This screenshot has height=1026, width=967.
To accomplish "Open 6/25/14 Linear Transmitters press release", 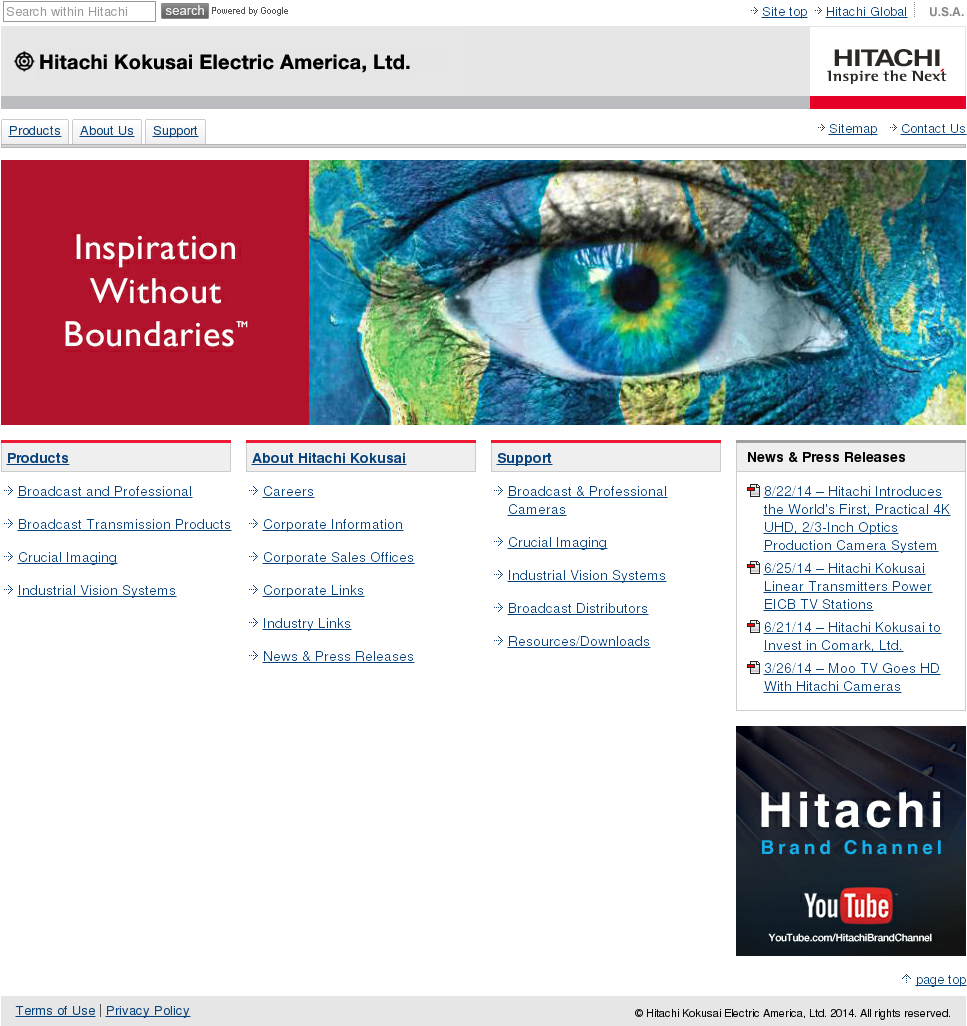I will pos(848,586).
